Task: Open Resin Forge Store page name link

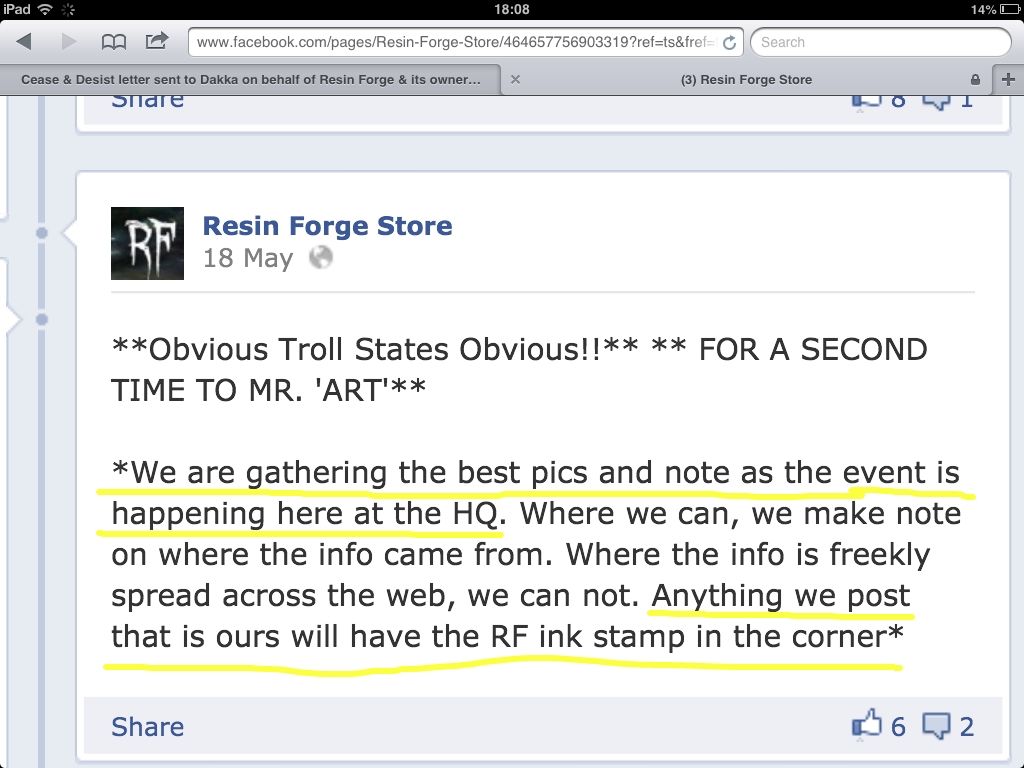Action: (327, 226)
